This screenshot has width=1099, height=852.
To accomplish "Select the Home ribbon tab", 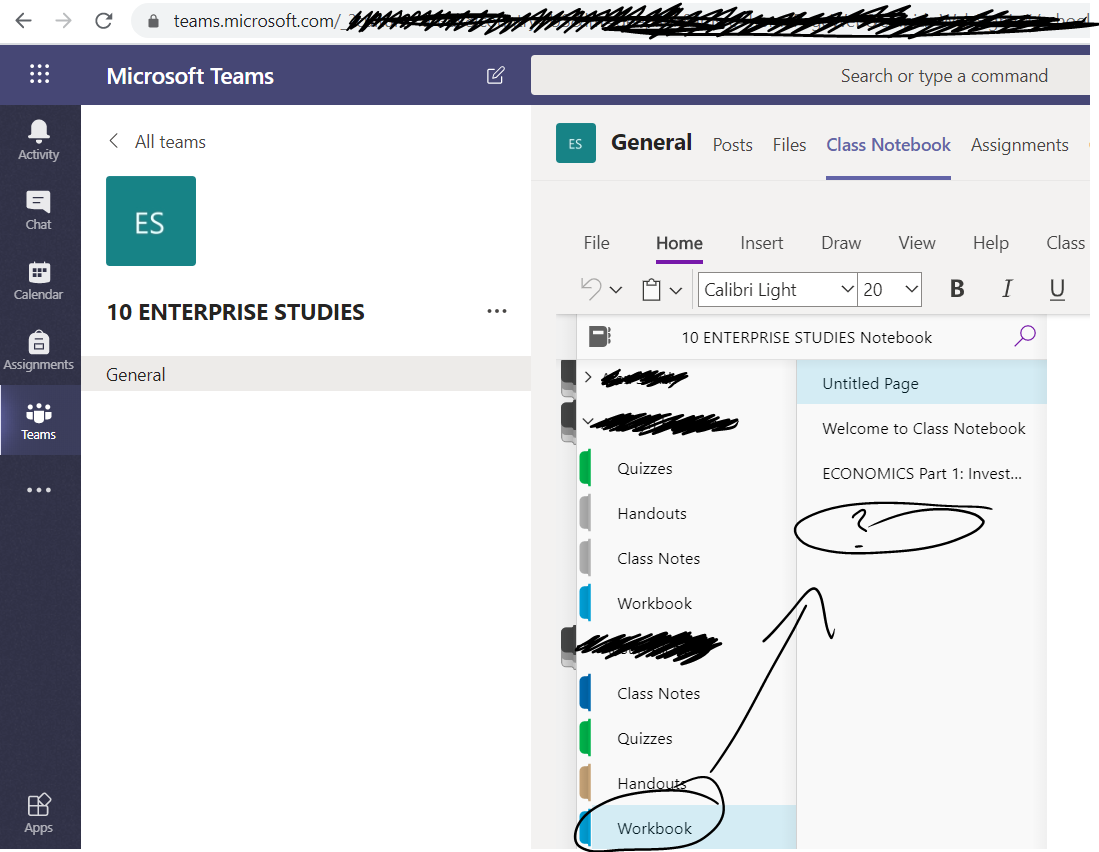I will [679, 243].
